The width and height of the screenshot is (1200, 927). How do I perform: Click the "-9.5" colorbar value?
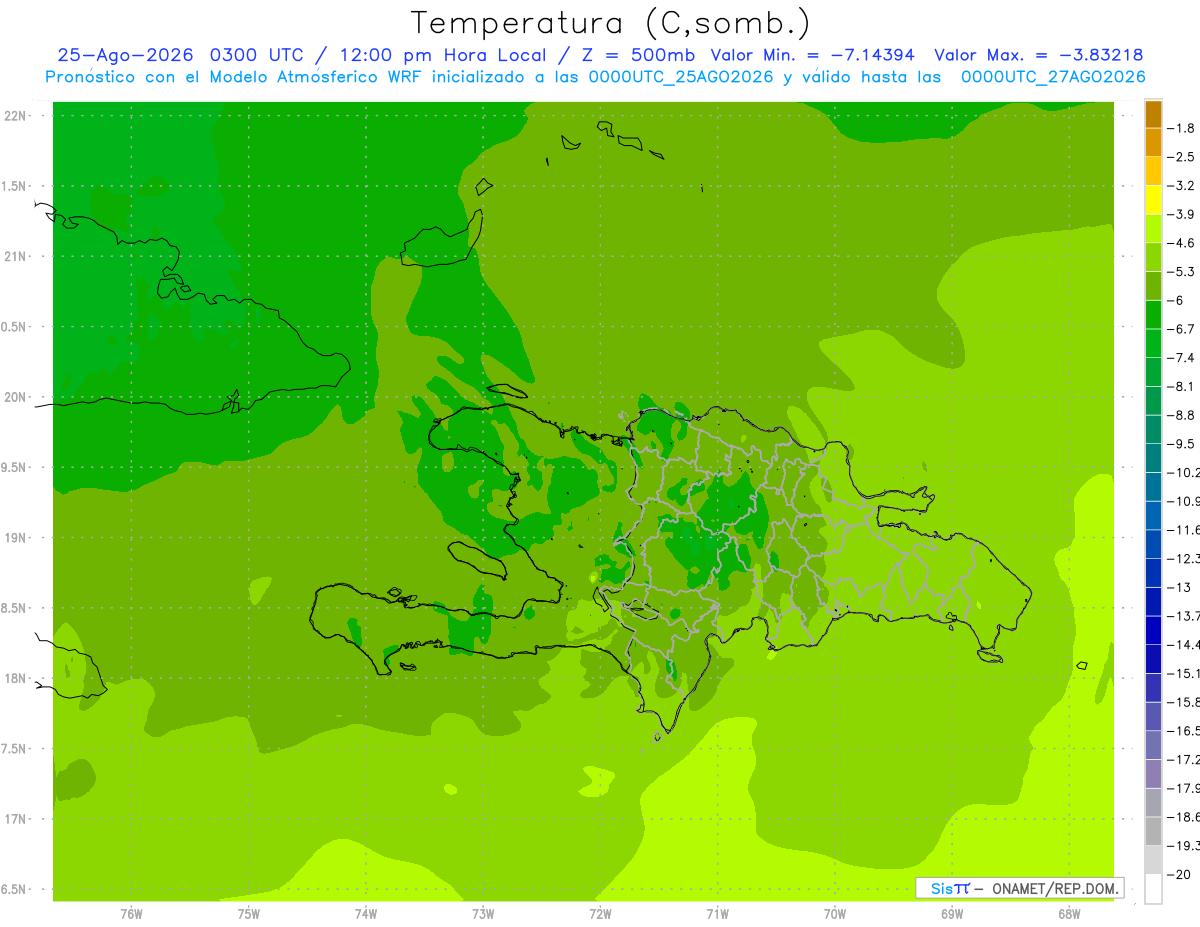[x=1182, y=443]
